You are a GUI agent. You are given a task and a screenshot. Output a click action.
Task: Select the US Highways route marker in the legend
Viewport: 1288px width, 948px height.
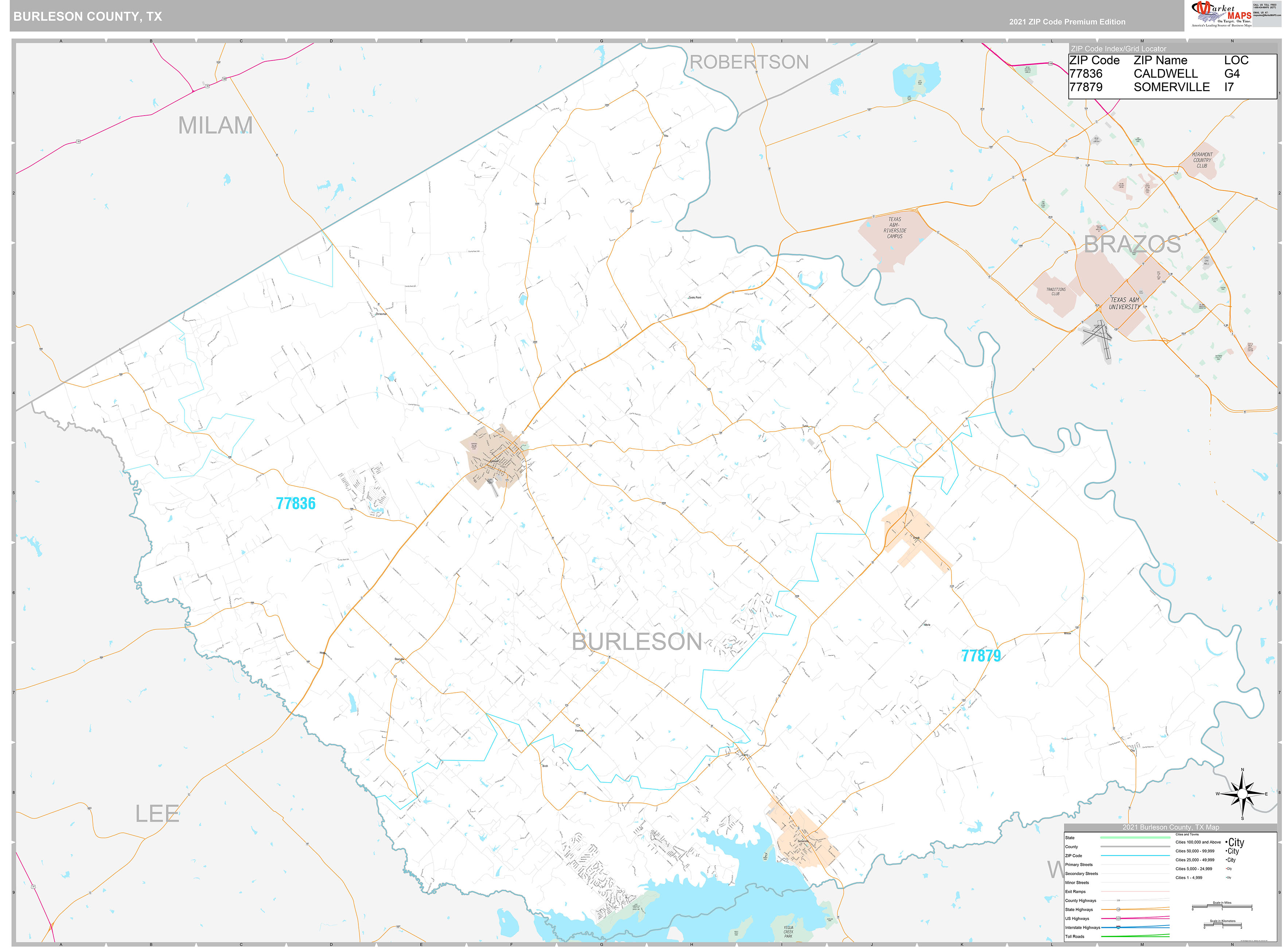1118,919
